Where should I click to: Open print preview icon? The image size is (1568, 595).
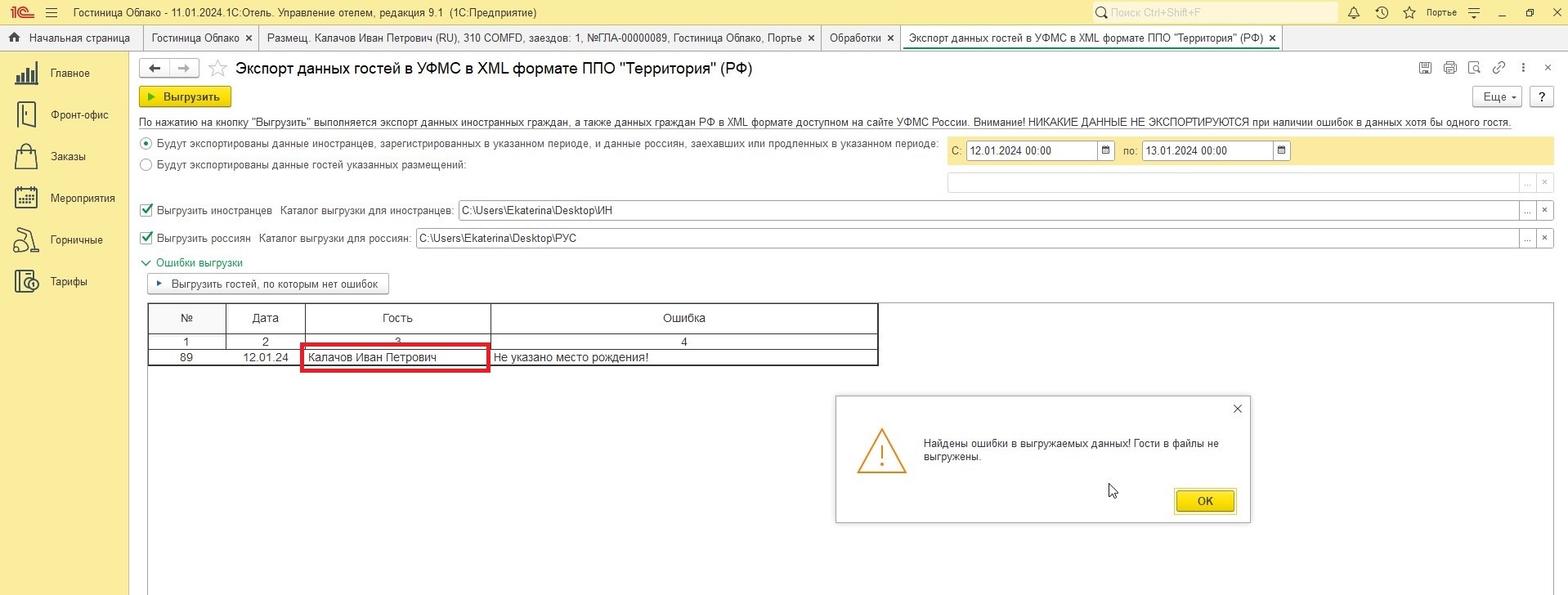pyautogui.click(x=1474, y=68)
